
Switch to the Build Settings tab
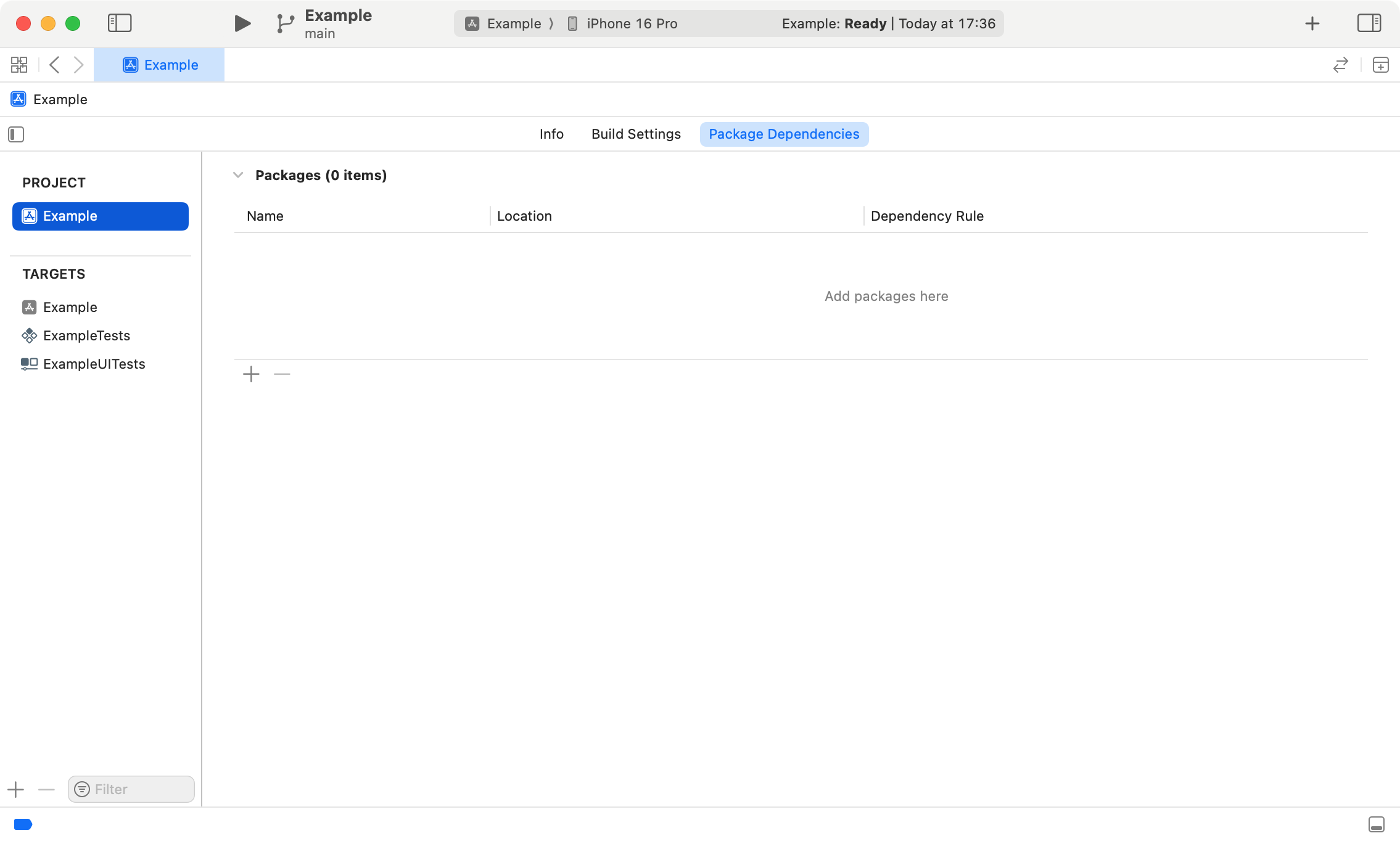[x=636, y=134]
